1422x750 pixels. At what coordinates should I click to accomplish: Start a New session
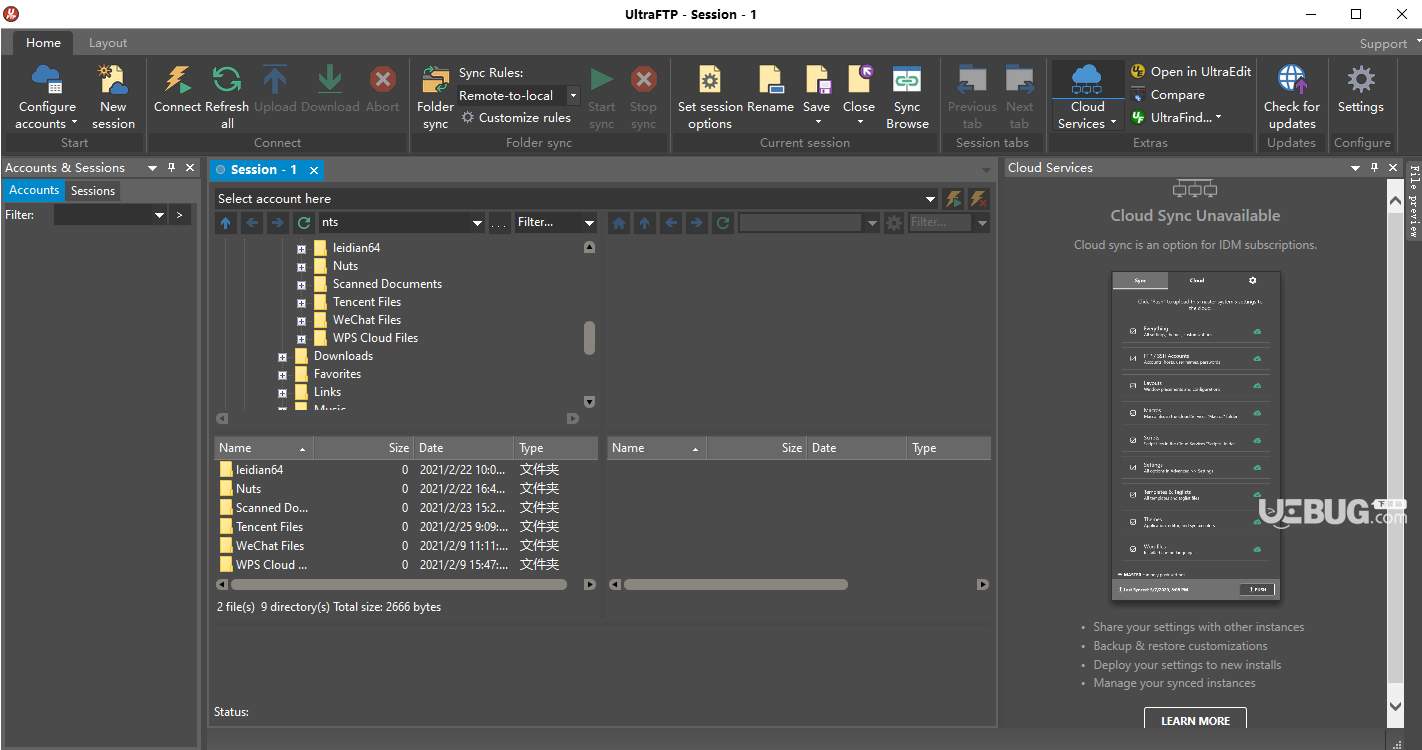coord(113,97)
